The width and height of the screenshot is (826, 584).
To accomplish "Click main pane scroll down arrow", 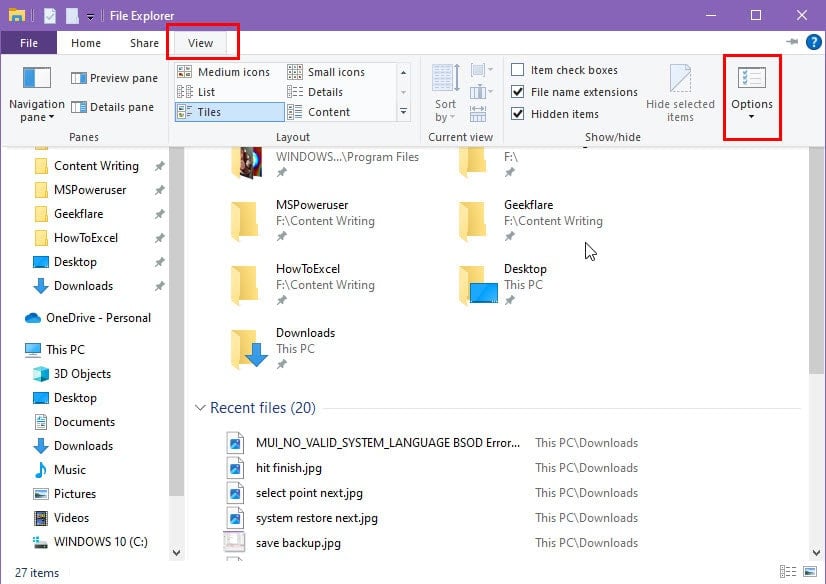I will point(817,552).
